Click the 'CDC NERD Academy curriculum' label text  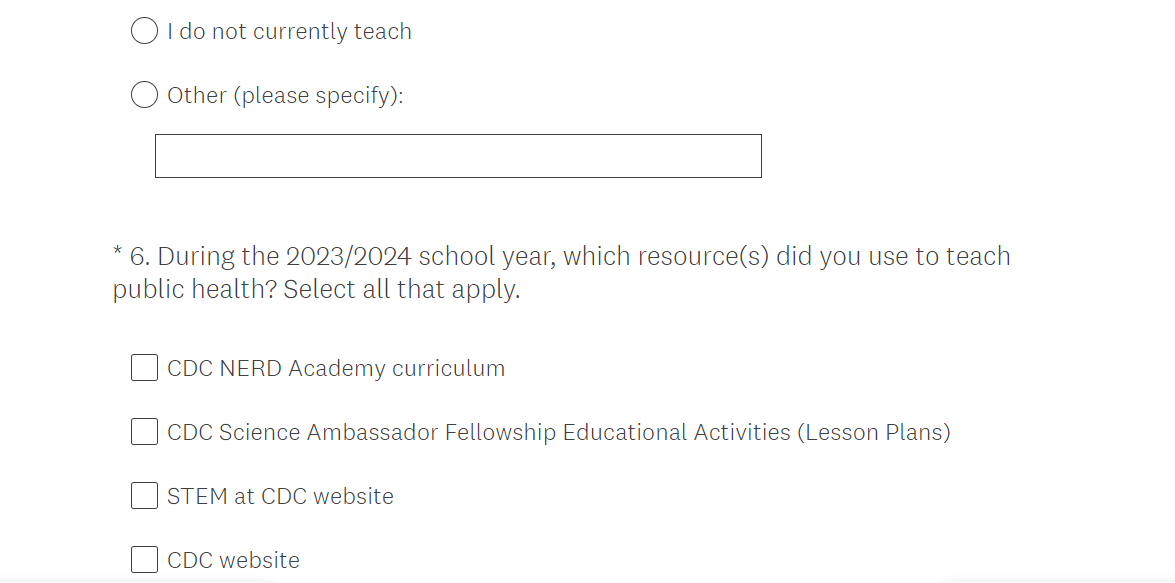[336, 368]
